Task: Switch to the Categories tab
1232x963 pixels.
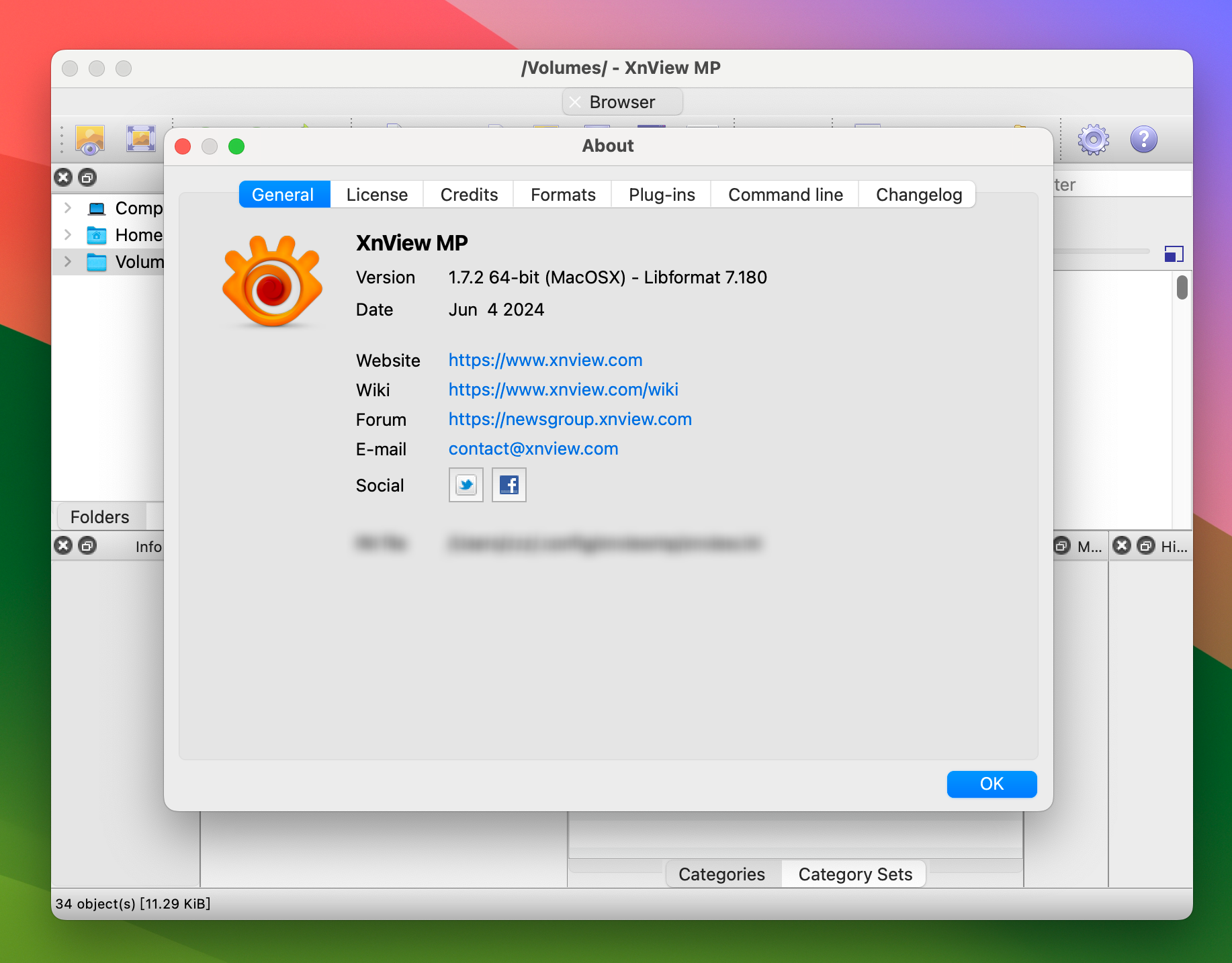Action: coord(722,874)
